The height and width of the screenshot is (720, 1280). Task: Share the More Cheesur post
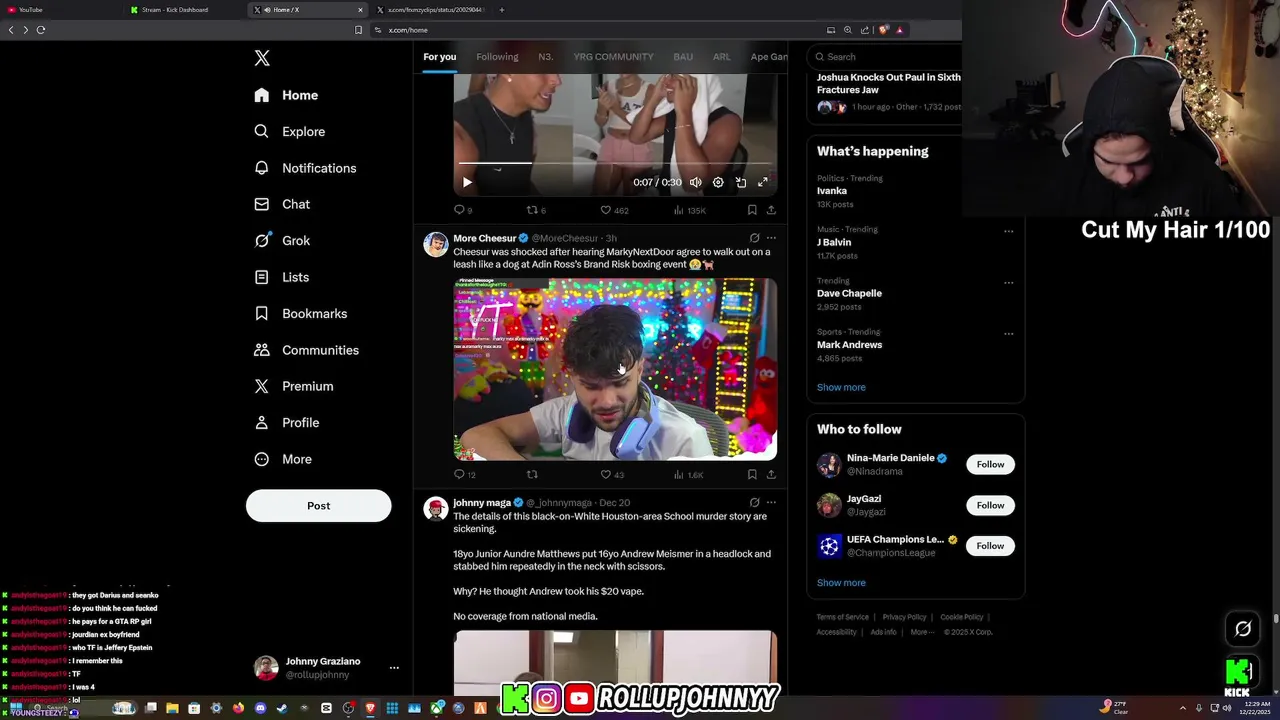point(771,474)
